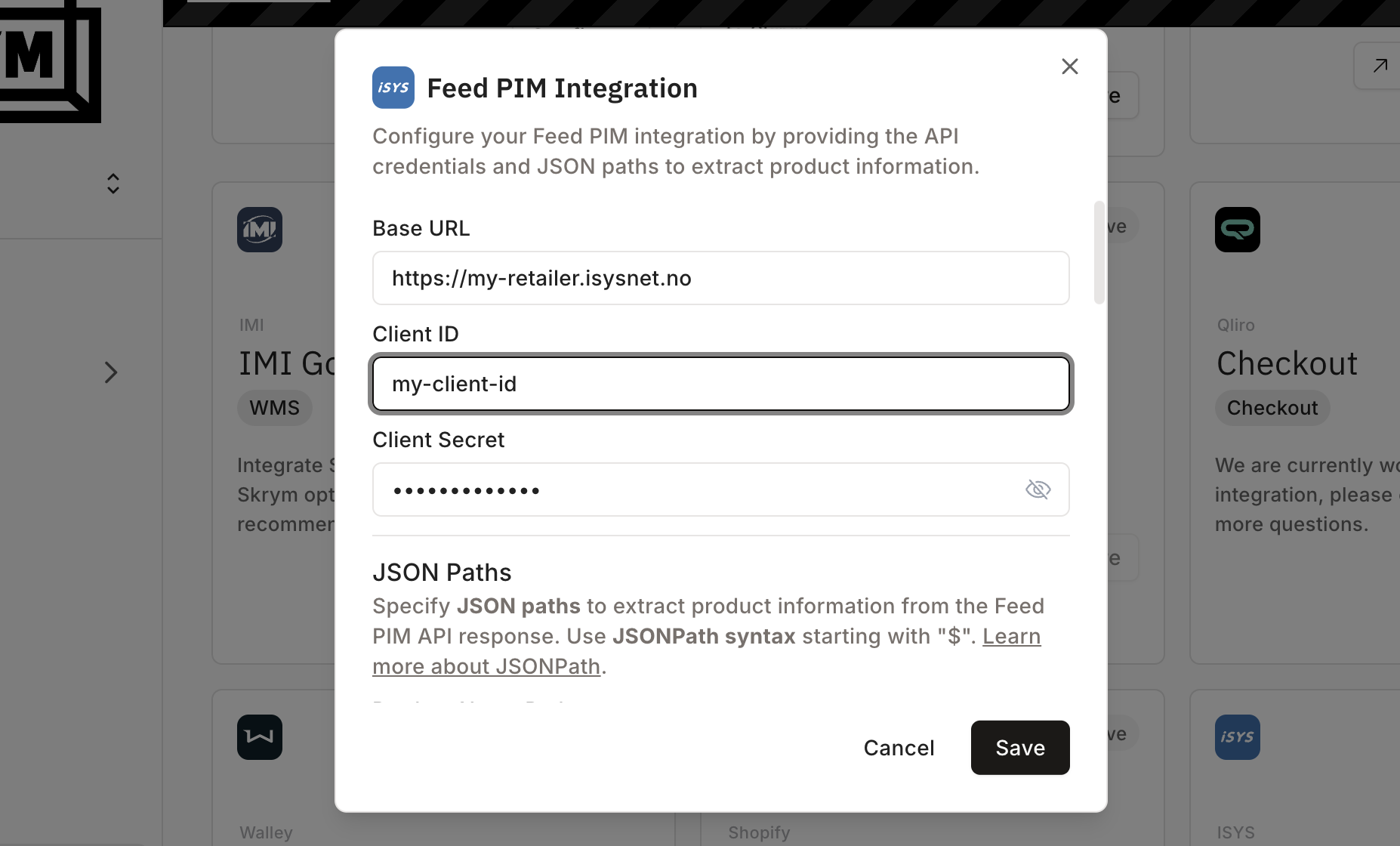
Task: Focus the Client ID text field
Action: 720,384
